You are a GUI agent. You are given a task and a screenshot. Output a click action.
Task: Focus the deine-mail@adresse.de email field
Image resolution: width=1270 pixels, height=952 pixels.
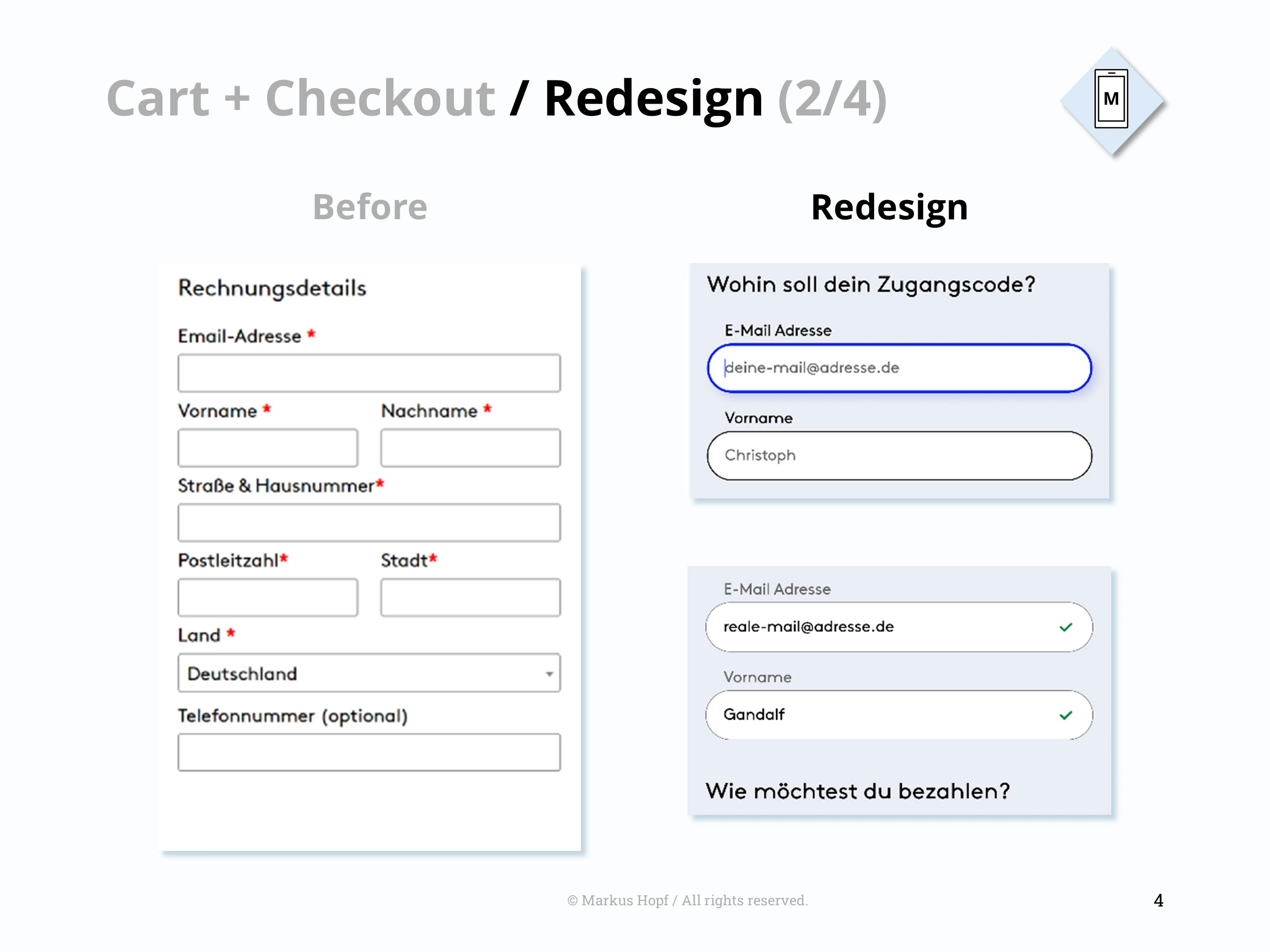pyautogui.click(x=899, y=368)
